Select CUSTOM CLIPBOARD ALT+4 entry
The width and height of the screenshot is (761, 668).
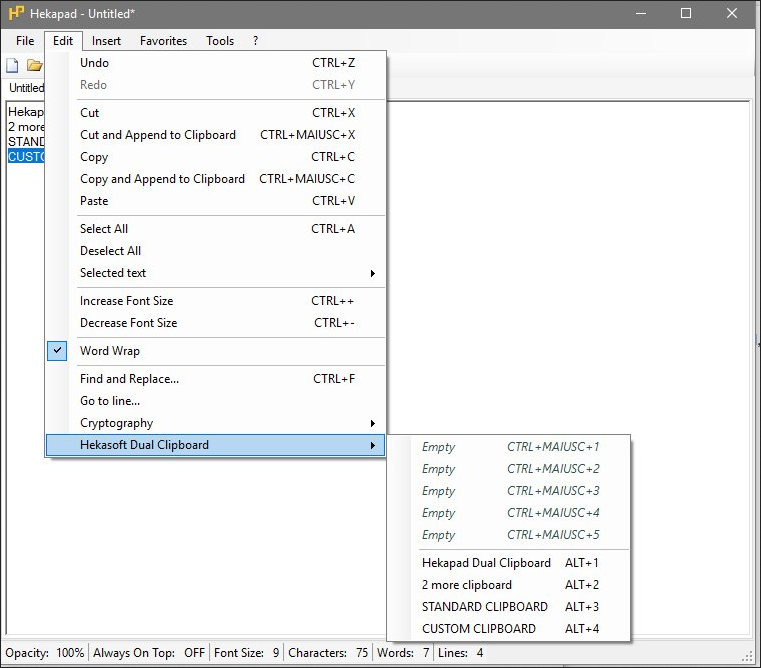pos(509,629)
